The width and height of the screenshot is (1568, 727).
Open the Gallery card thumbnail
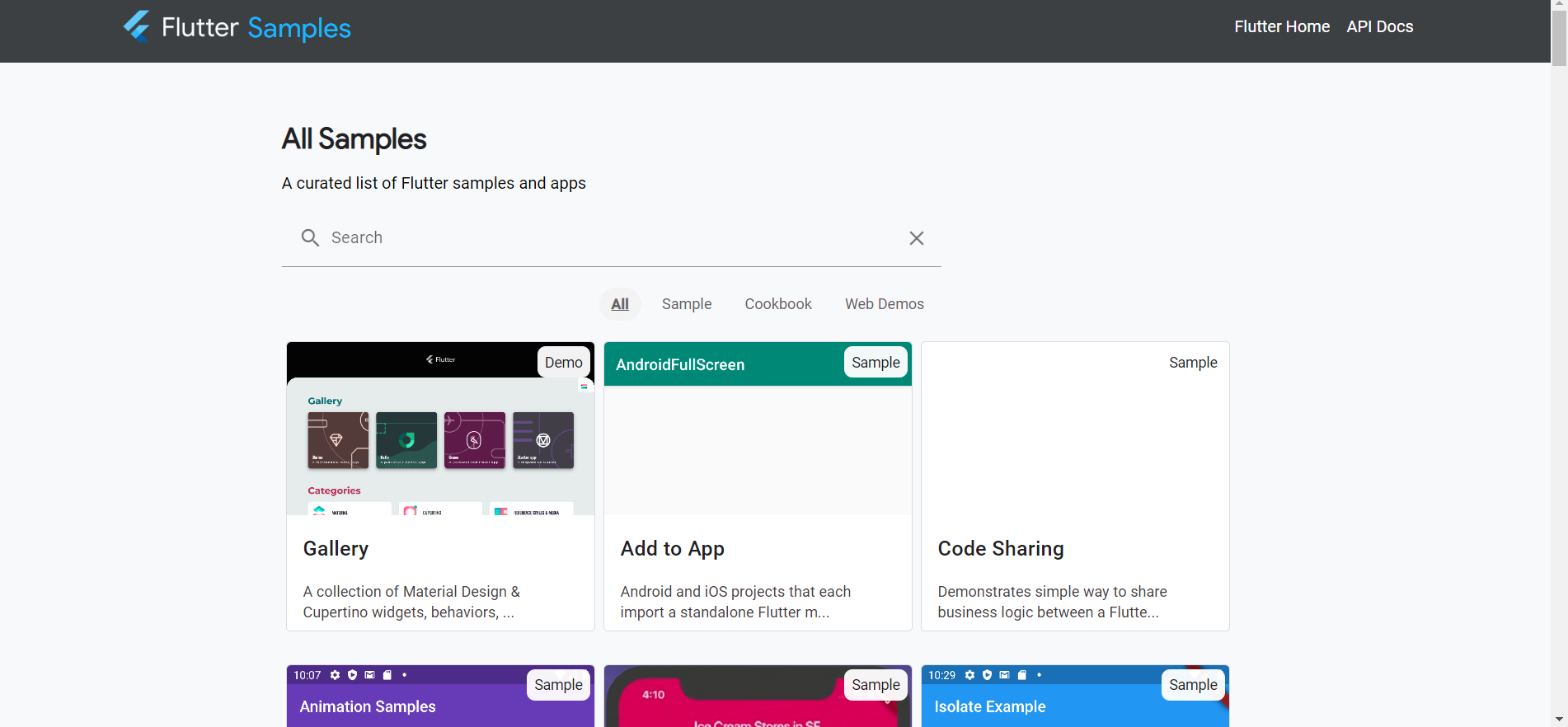coord(440,429)
